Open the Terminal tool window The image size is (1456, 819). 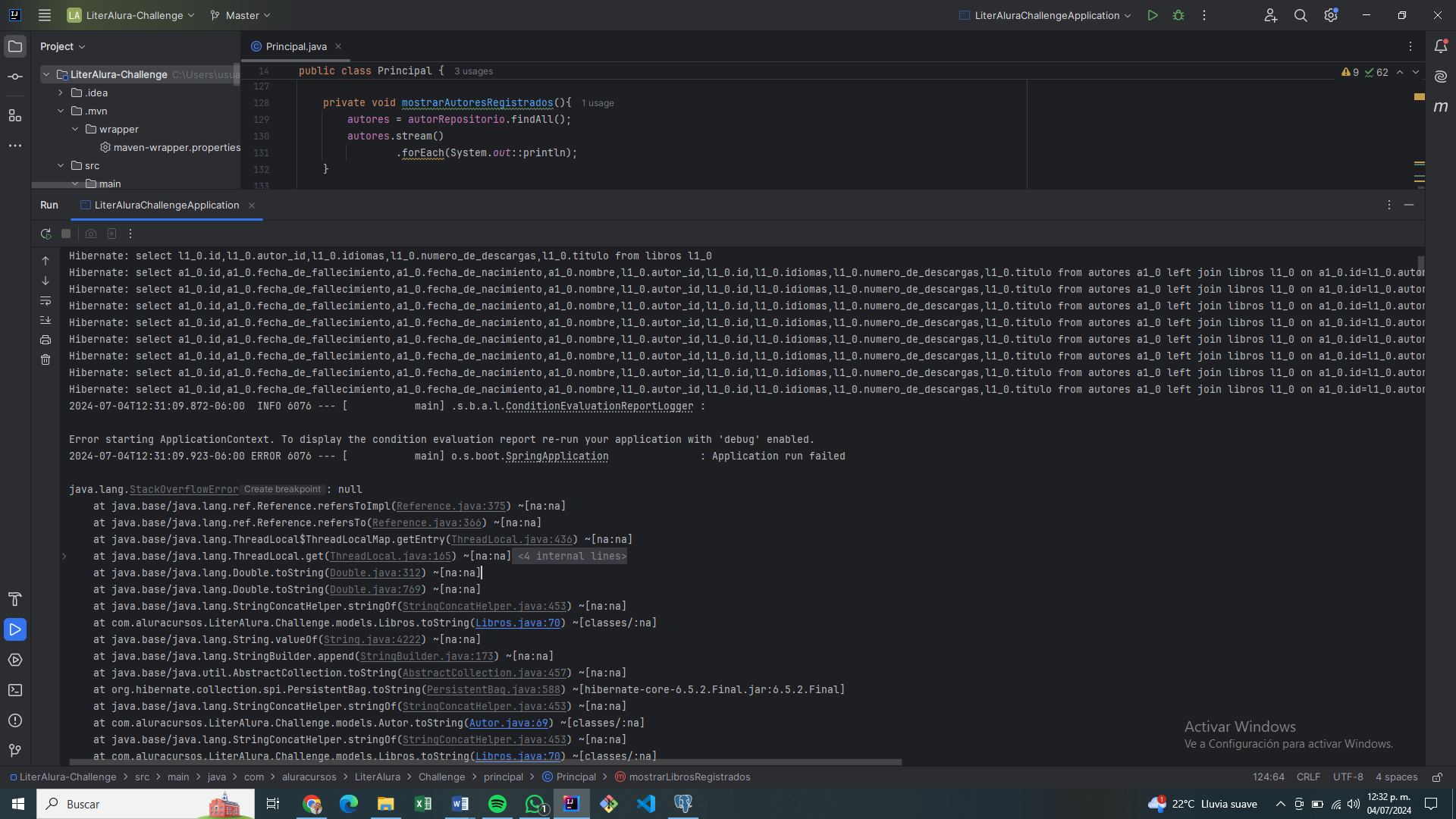coord(15,690)
